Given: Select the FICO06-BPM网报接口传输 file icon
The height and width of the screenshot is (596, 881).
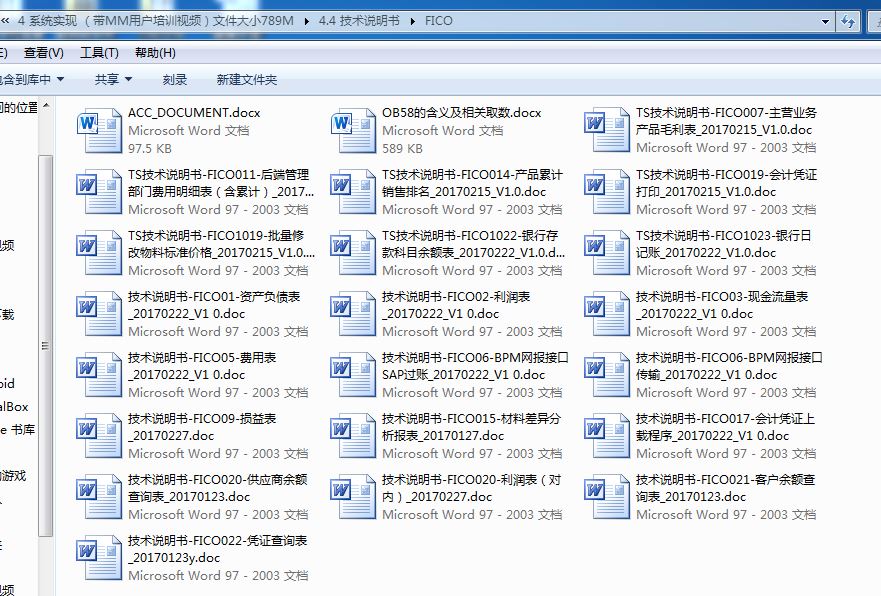Looking at the screenshot, I should (607, 375).
